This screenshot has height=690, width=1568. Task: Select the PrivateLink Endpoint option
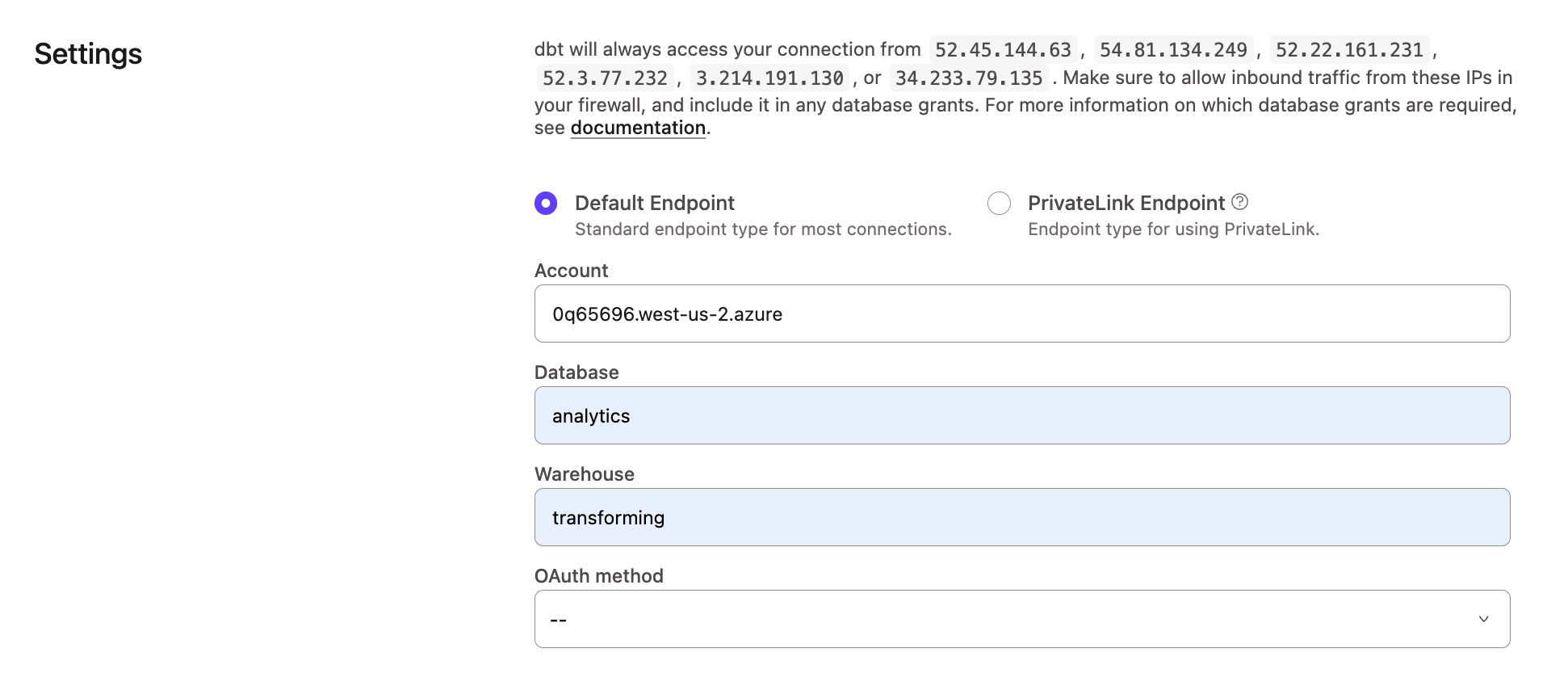[x=999, y=204]
